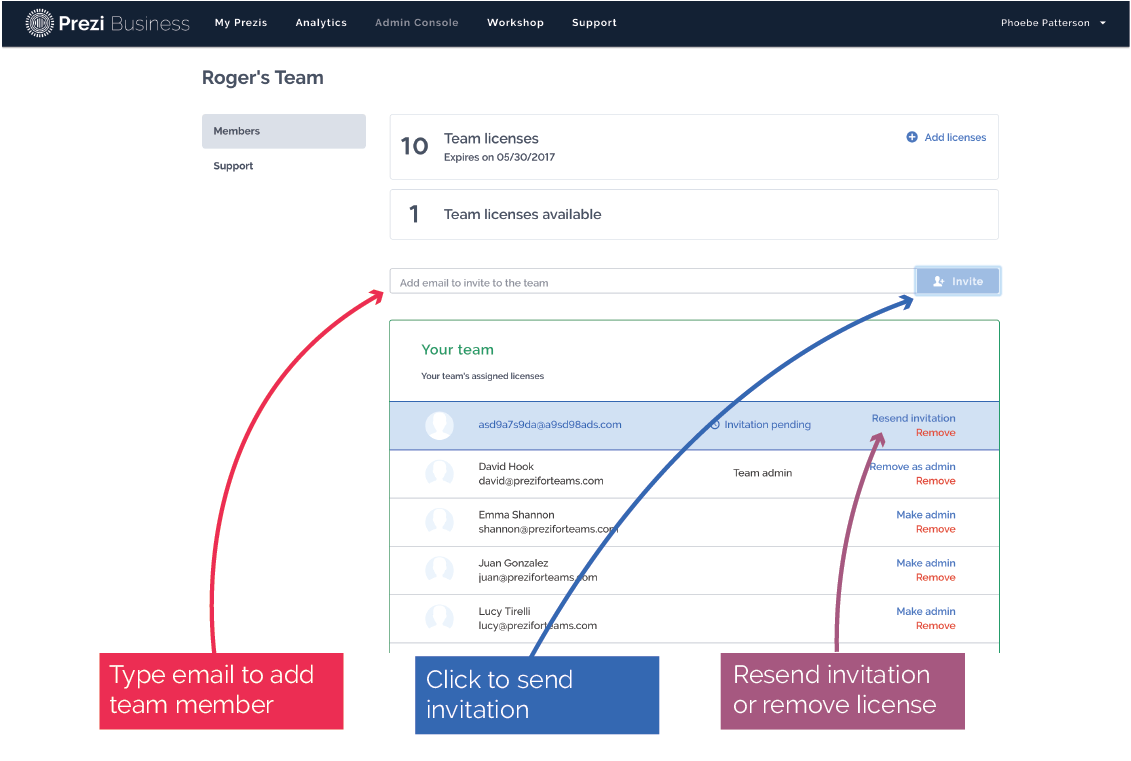
Task: Select the Support sidebar tab
Action: pyautogui.click(x=233, y=166)
